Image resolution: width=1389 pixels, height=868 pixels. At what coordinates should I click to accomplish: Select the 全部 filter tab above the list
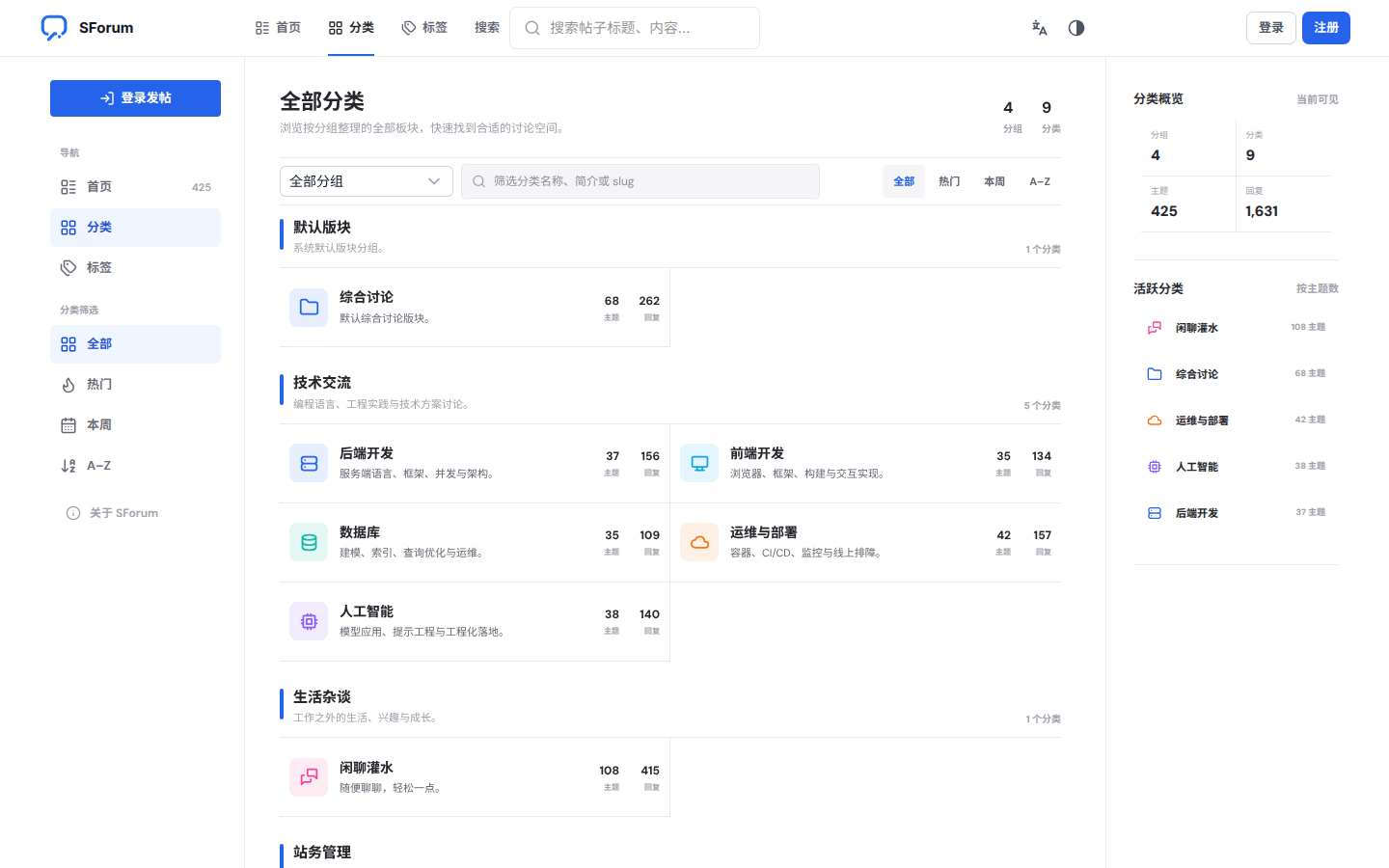pos(904,181)
